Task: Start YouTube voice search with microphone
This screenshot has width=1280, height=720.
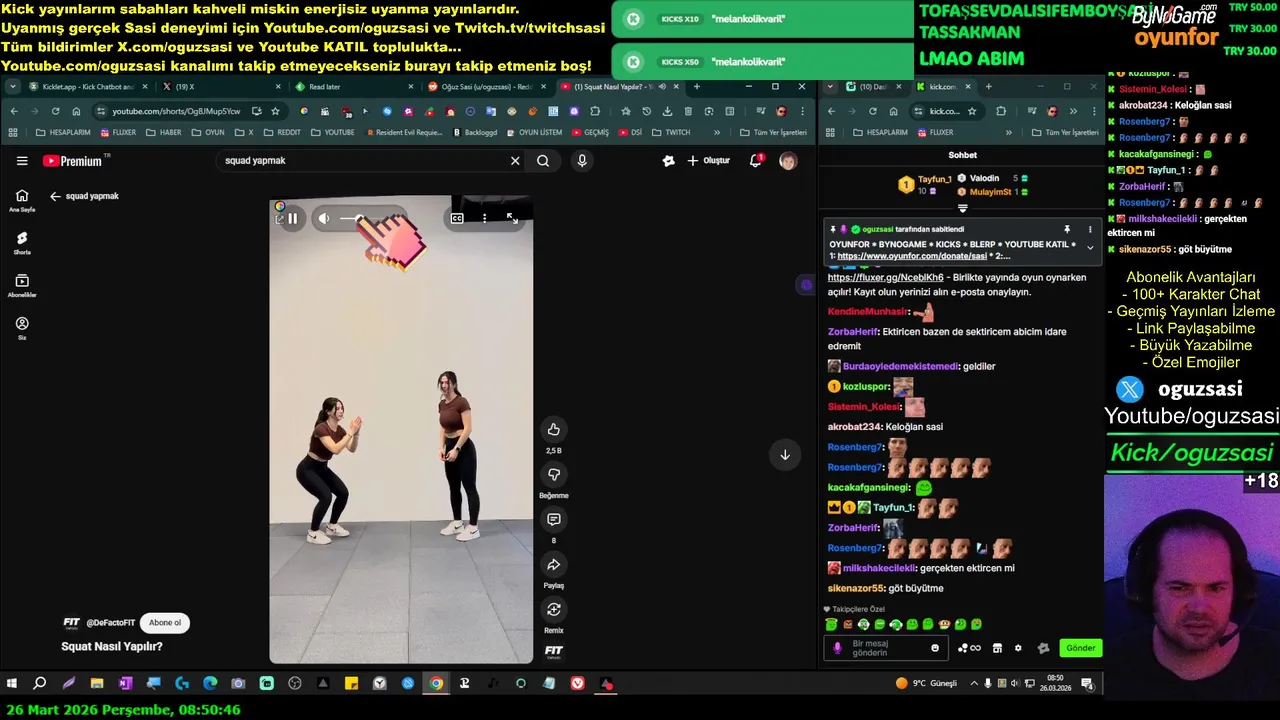Action: (x=582, y=161)
